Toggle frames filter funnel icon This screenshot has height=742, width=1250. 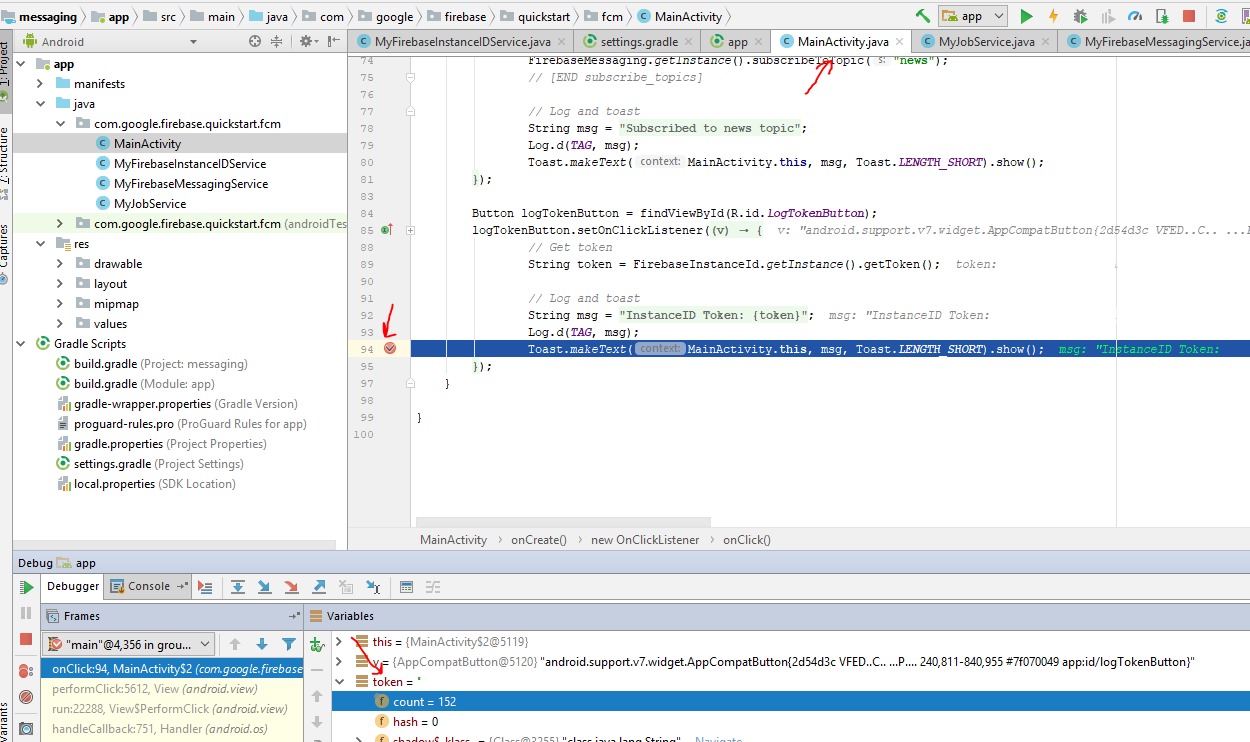289,645
